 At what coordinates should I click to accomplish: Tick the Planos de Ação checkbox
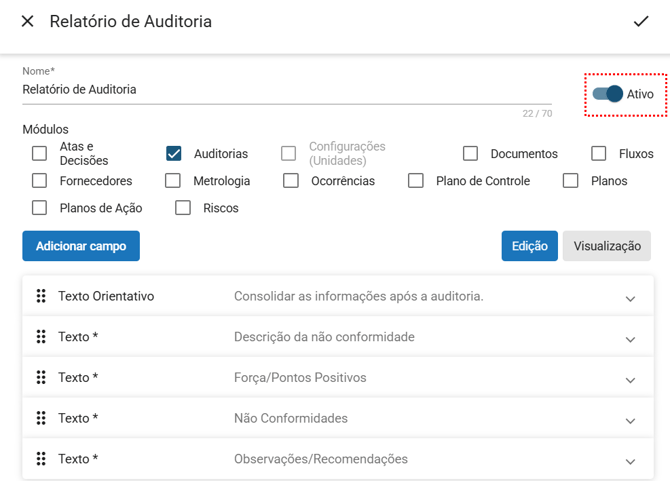[x=40, y=208]
